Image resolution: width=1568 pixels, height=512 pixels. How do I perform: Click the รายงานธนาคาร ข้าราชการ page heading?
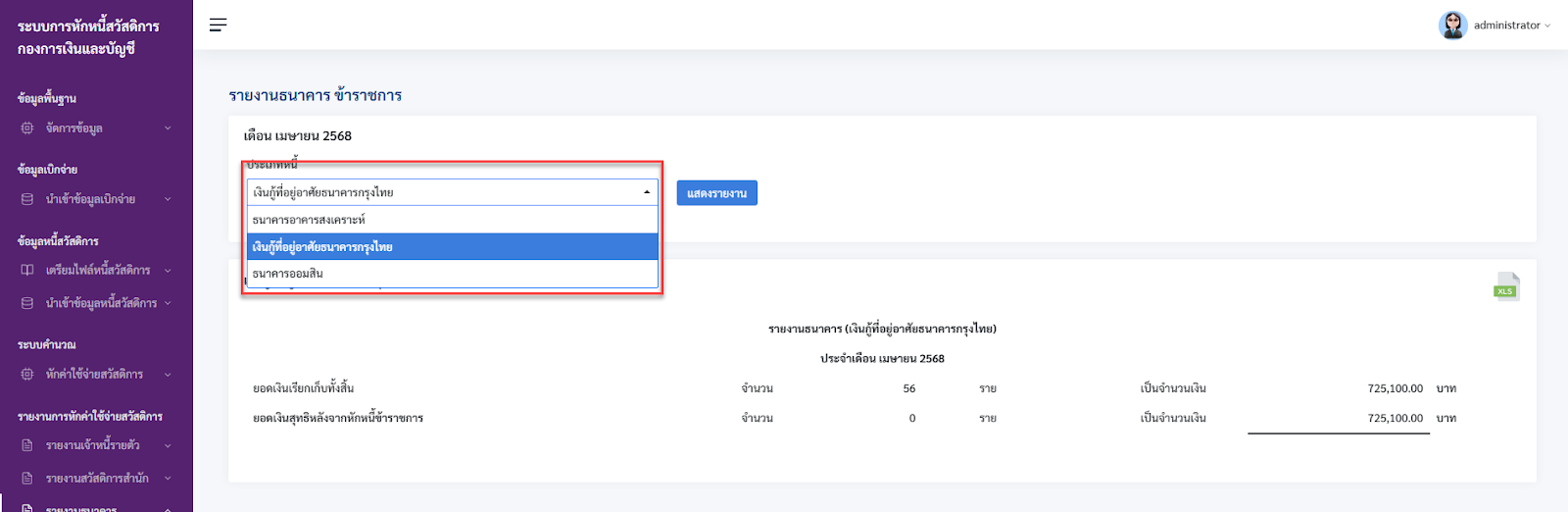pyautogui.click(x=315, y=95)
